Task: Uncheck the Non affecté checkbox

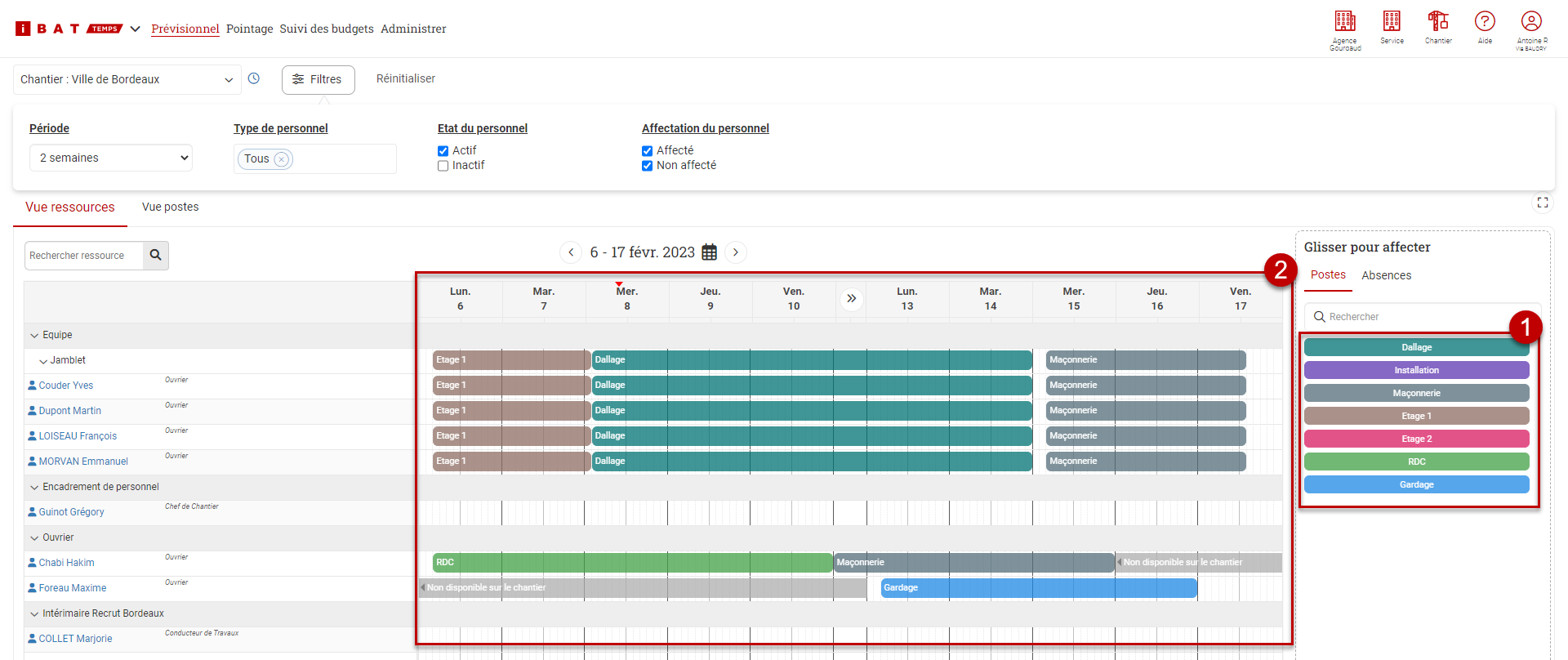Action: 648,166
